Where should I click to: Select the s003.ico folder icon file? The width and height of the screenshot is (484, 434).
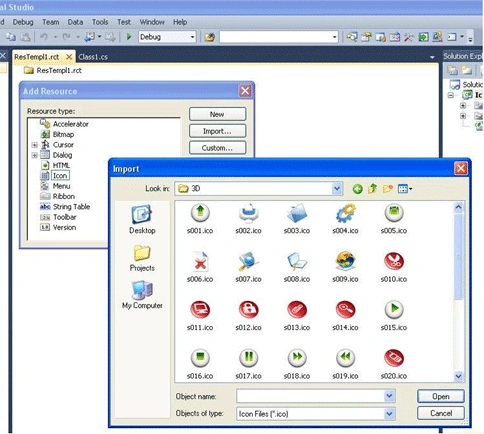click(x=297, y=219)
